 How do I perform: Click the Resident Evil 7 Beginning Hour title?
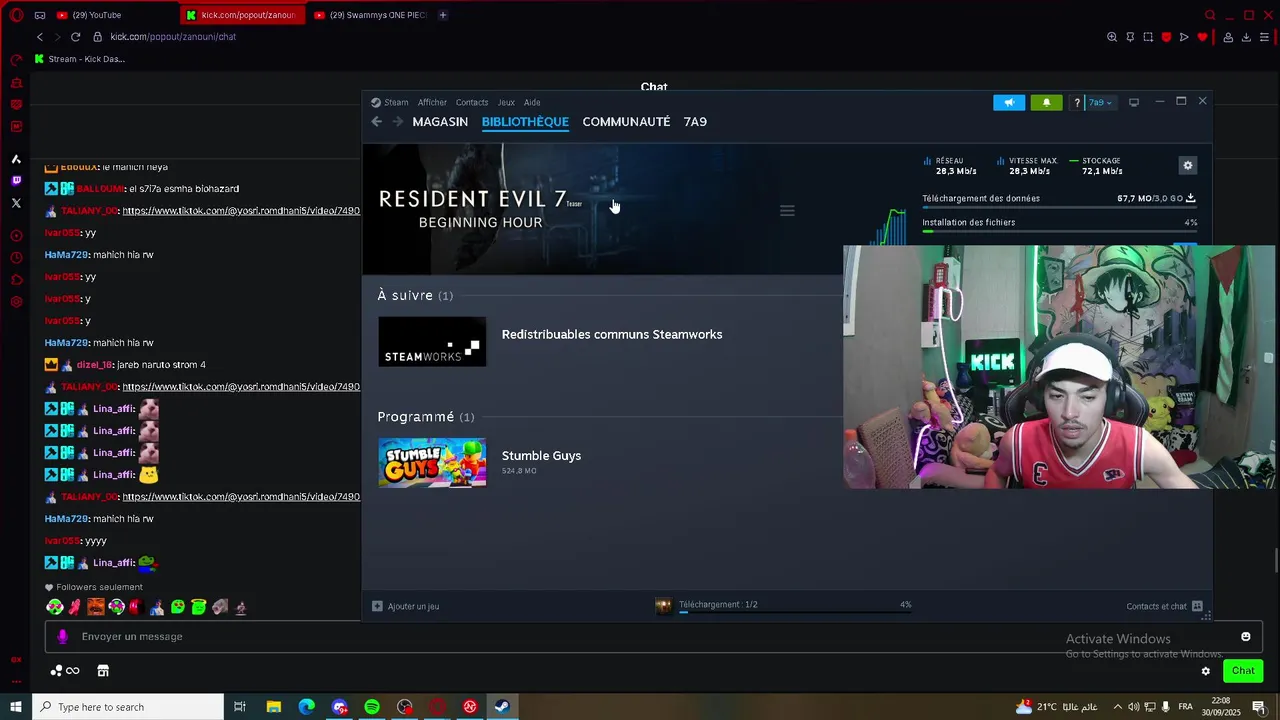click(x=480, y=209)
